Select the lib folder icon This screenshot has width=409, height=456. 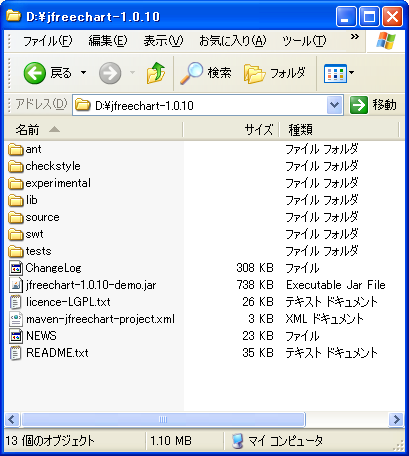pyautogui.click(x=15, y=200)
